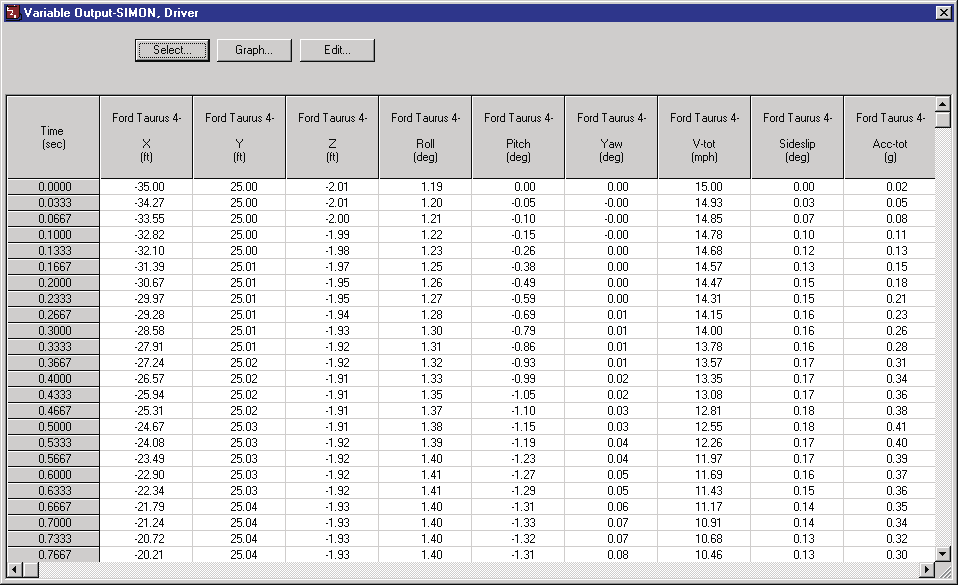The width and height of the screenshot is (958, 585).
Task: Select the Pitch (deg) column header
Action: coord(518,138)
